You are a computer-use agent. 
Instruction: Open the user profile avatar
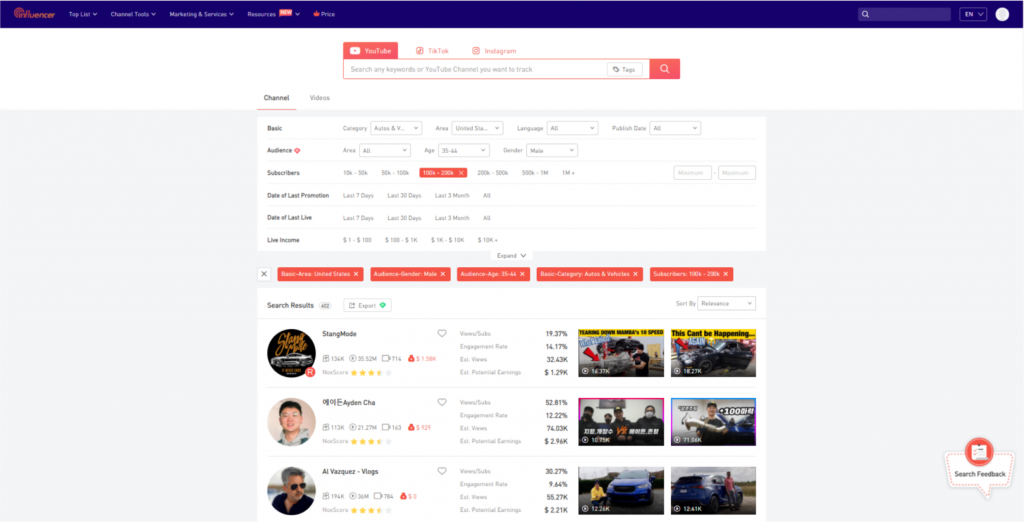point(1002,14)
